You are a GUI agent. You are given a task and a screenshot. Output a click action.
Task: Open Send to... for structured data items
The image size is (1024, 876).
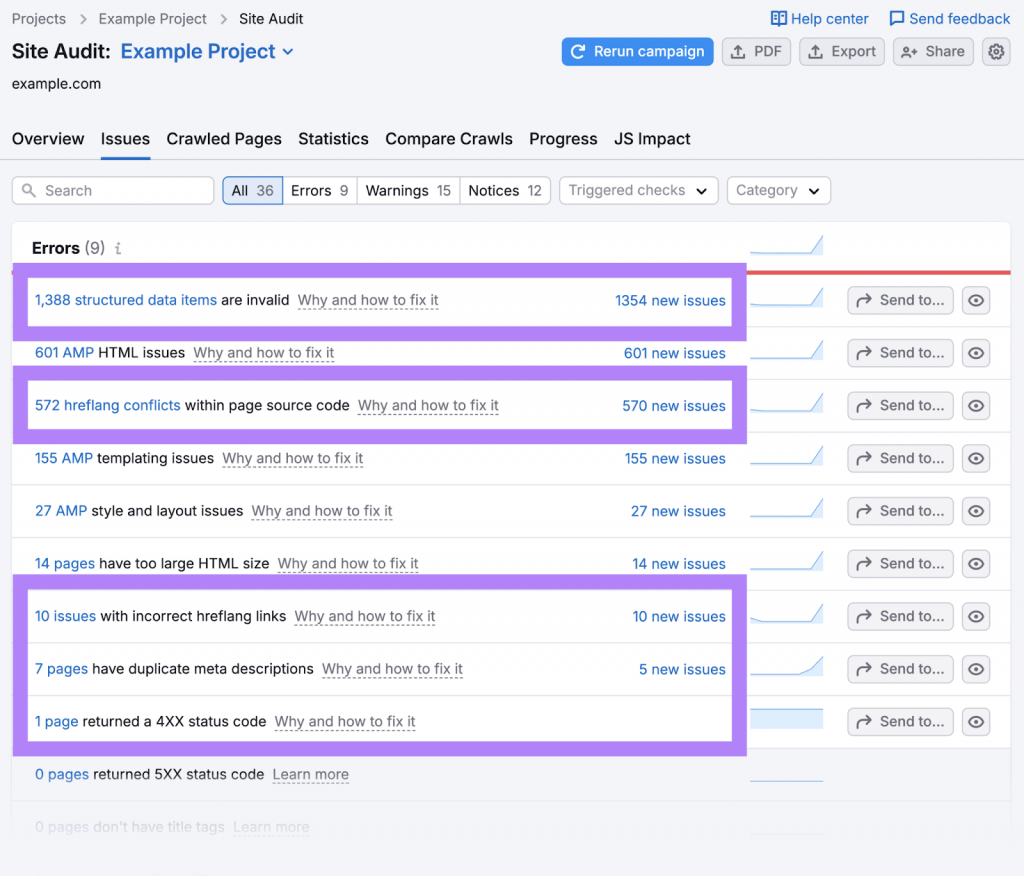[901, 300]
